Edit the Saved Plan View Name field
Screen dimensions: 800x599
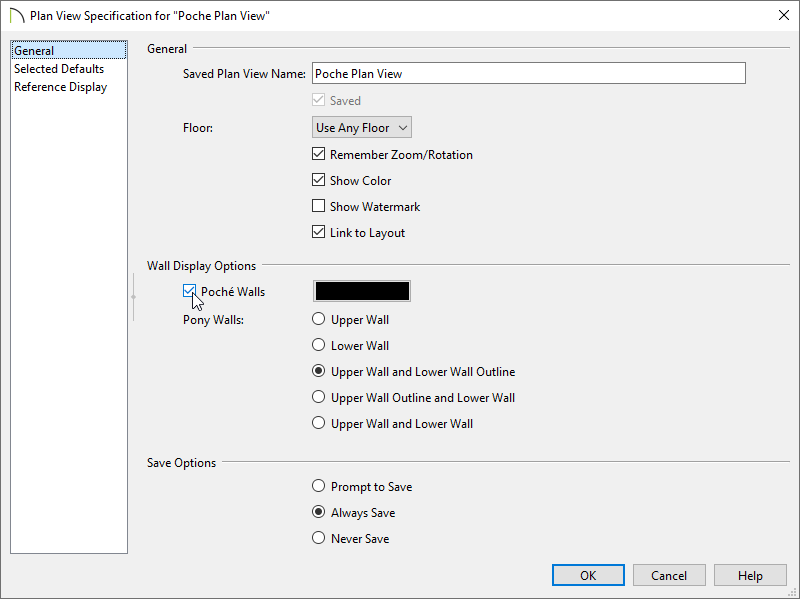tap(528, 72)
